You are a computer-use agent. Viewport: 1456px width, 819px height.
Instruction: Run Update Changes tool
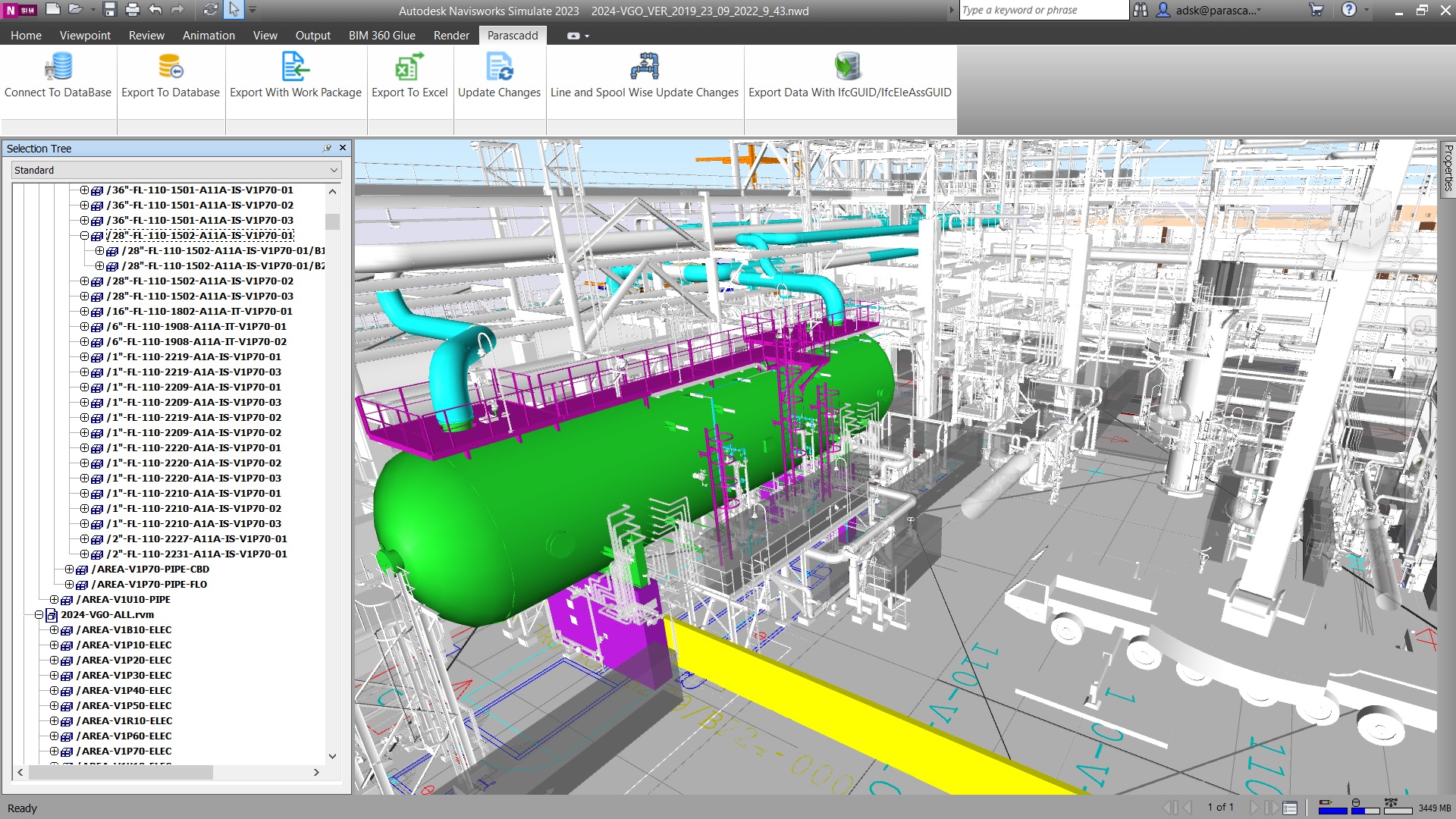(499, 67)
